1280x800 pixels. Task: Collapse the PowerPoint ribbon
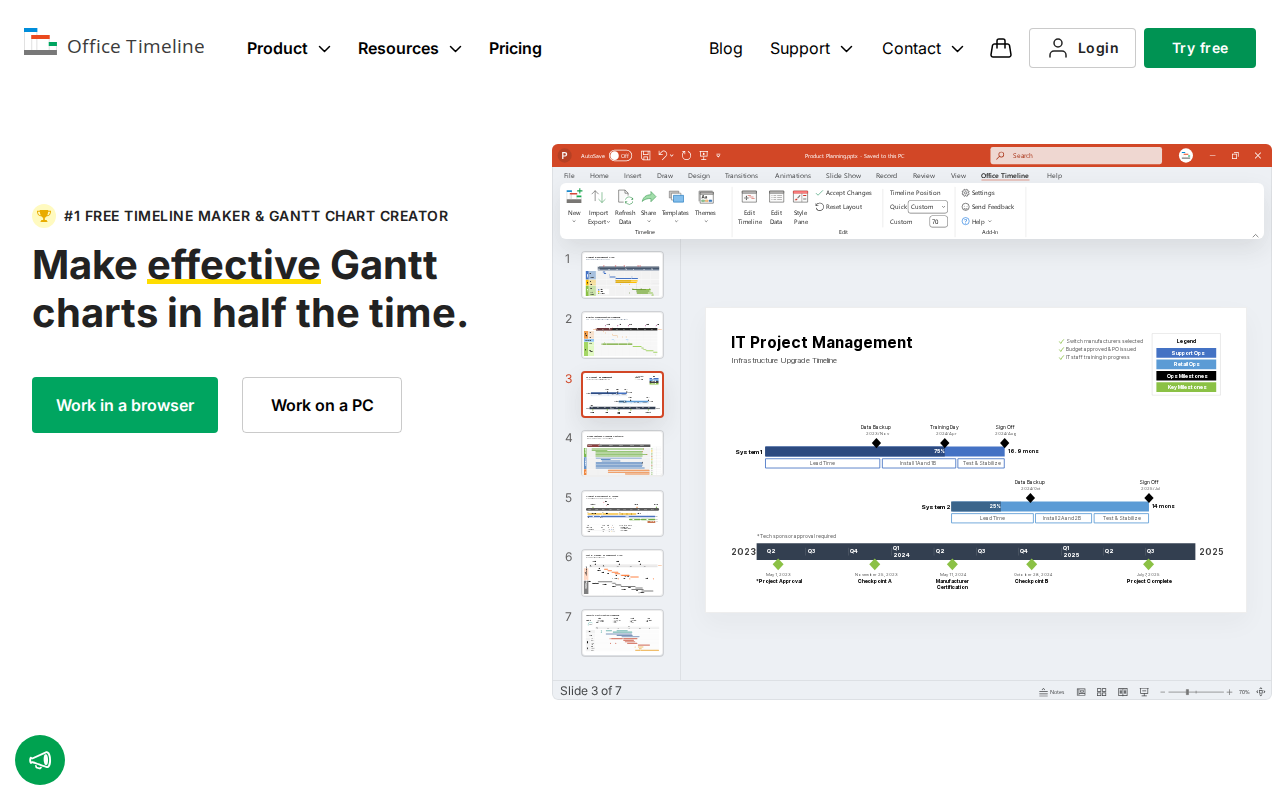click(x=1256, y=234)
